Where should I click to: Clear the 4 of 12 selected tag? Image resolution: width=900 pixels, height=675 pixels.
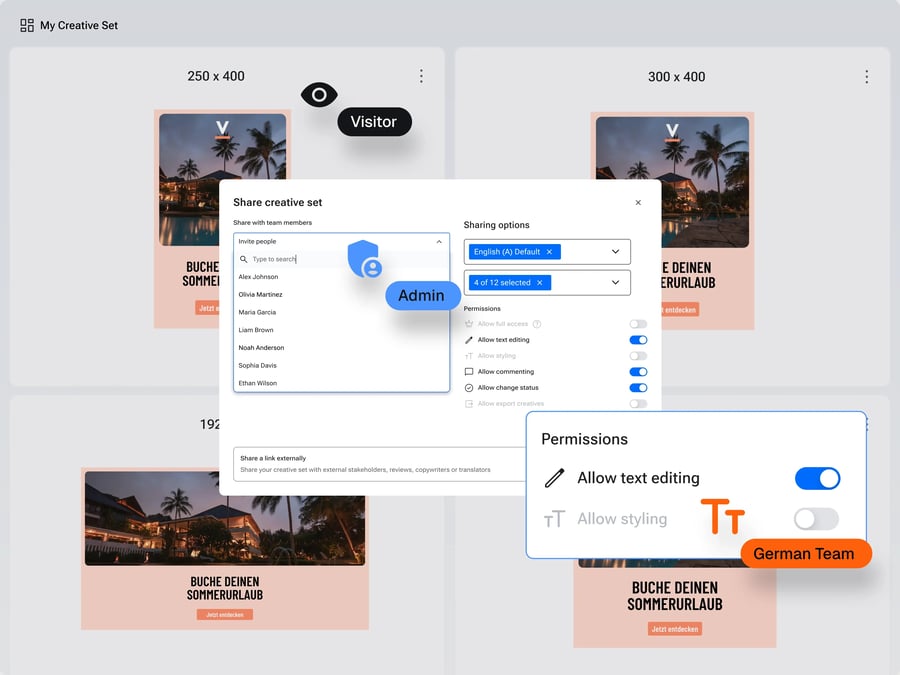[x=540, y=283]
